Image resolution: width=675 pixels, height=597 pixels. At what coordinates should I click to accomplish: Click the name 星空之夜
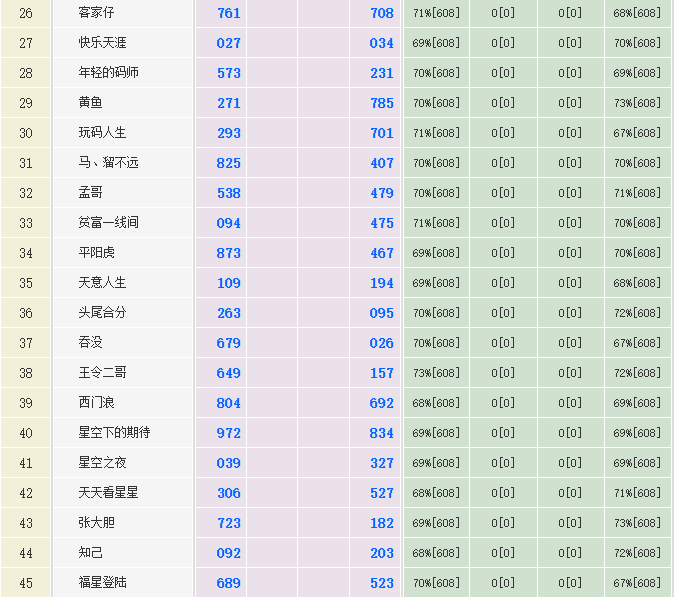102,463
